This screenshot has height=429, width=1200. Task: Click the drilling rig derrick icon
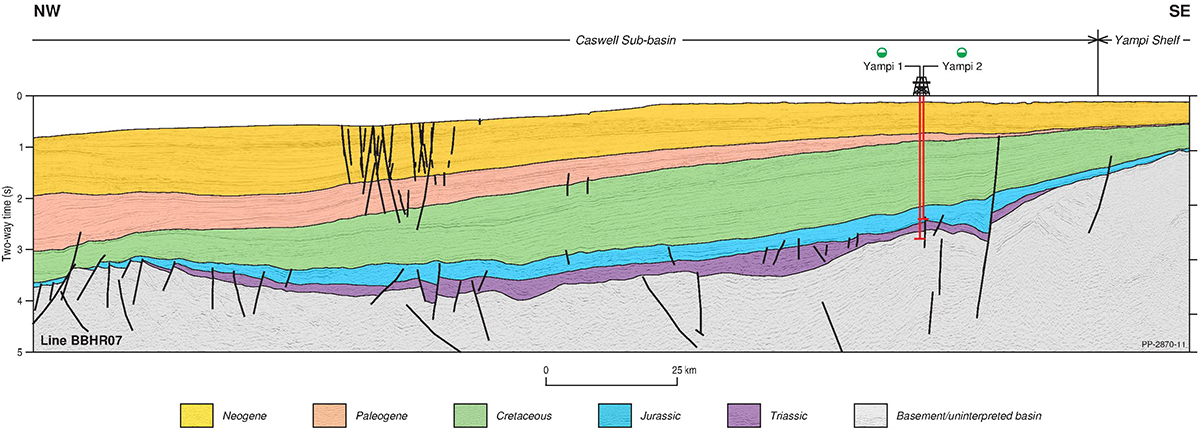922,85
